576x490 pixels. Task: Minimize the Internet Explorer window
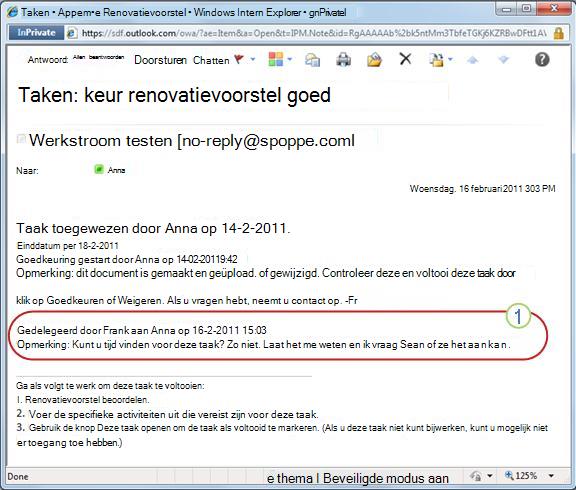tap(507, 10)
